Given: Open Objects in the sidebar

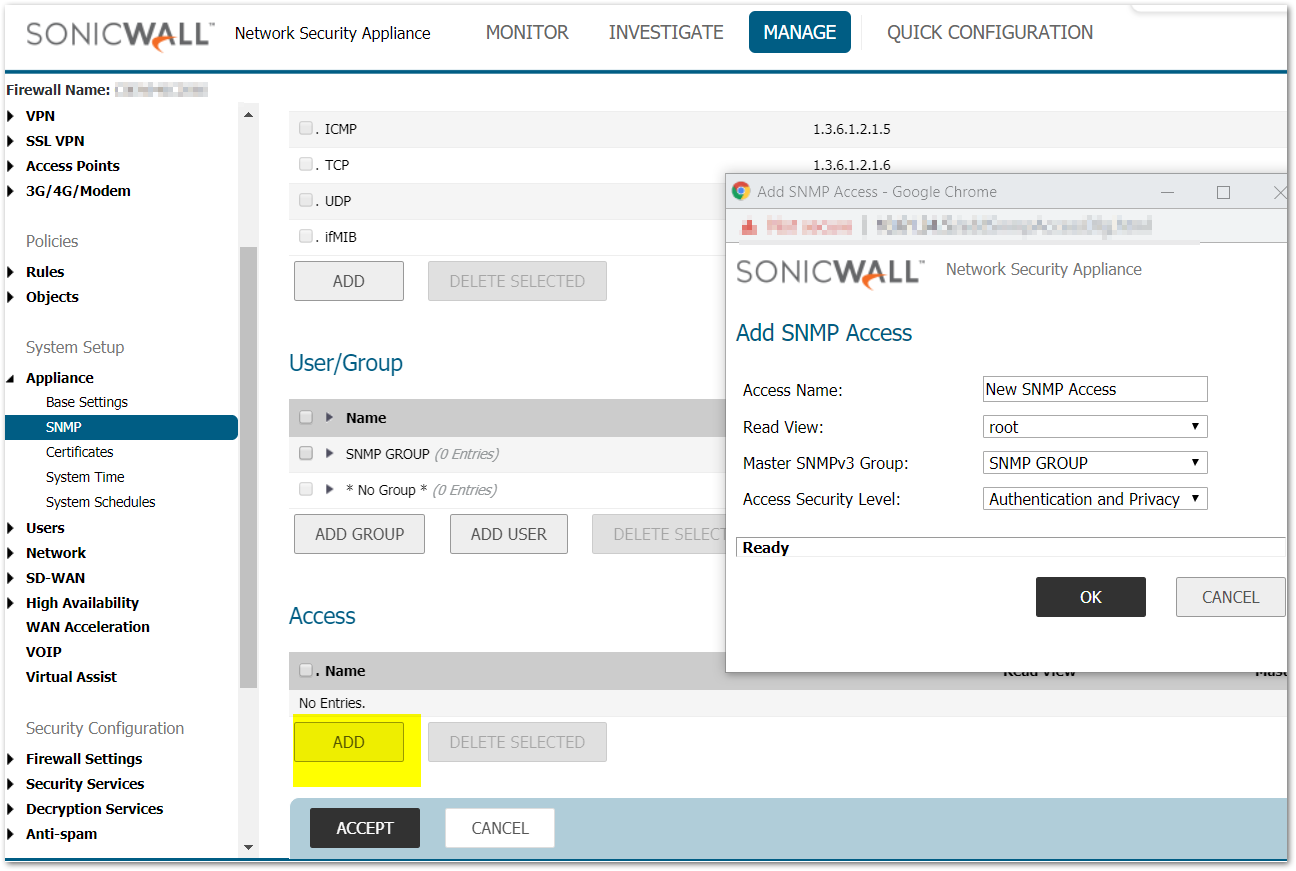Looking at the screenshot, I should point(52,297).
